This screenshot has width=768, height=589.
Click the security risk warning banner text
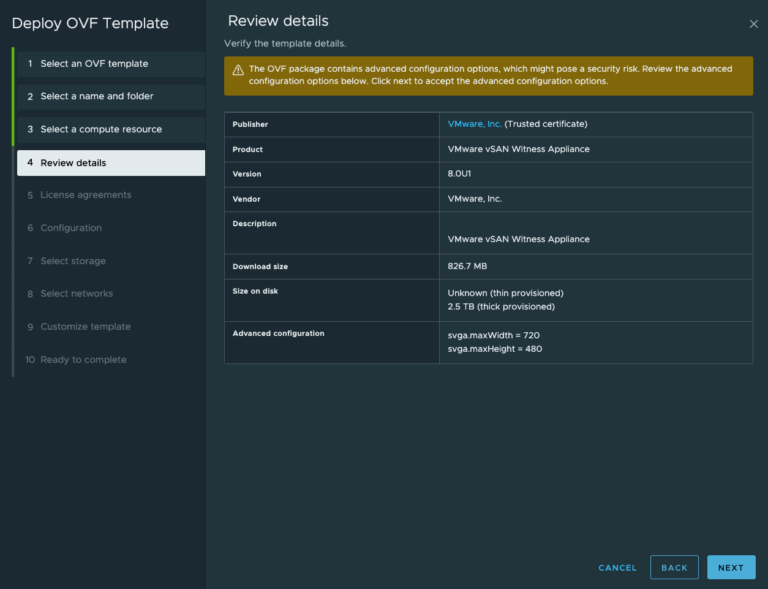pos(490,75)
